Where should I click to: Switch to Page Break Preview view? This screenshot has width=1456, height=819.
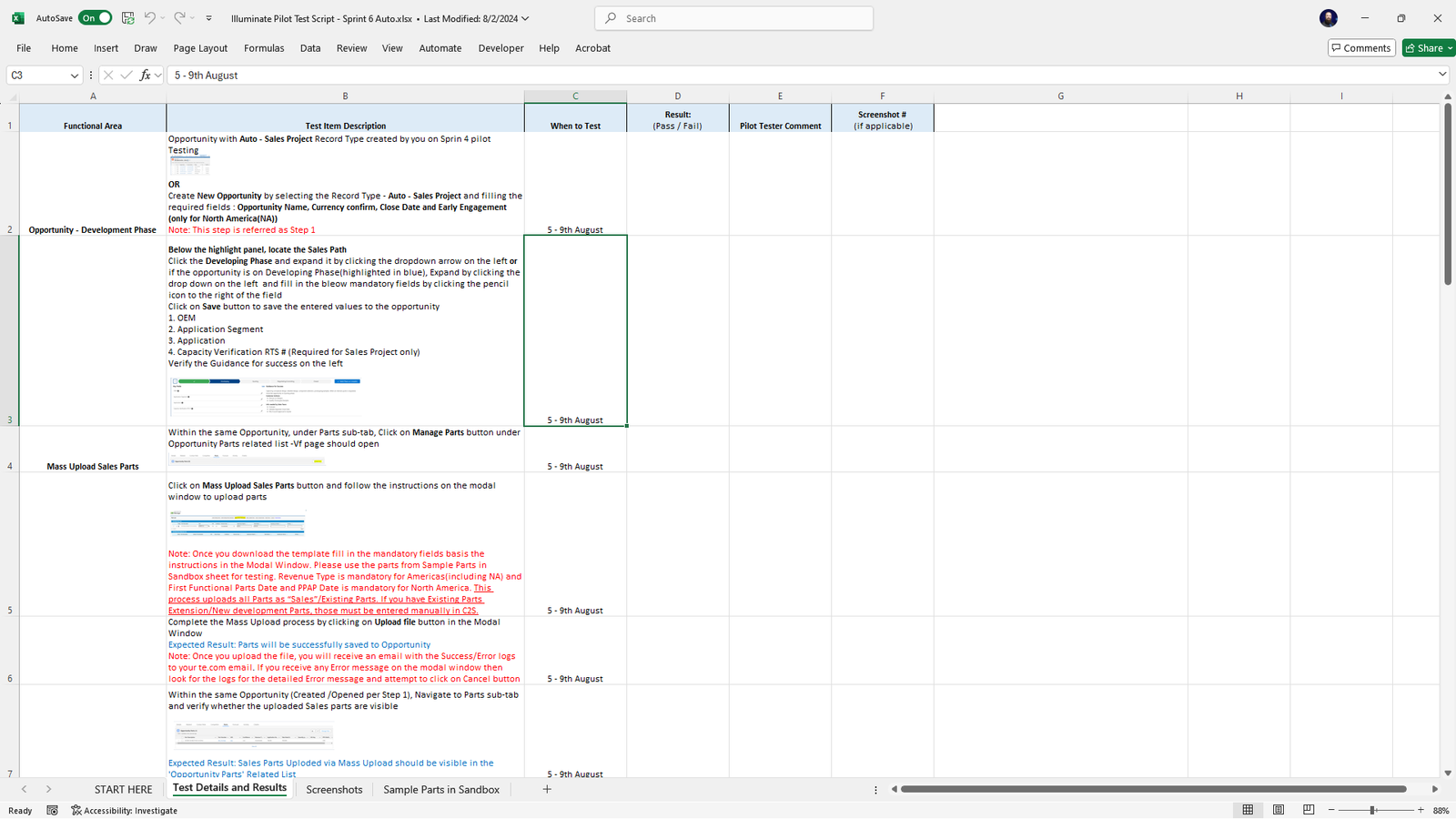pos(1309,810)
